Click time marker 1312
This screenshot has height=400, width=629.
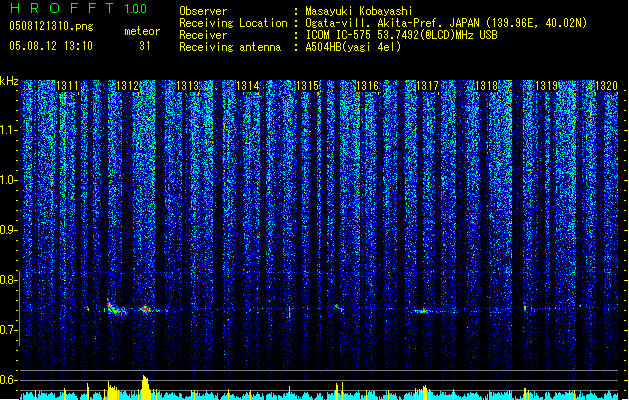[127, 85]
